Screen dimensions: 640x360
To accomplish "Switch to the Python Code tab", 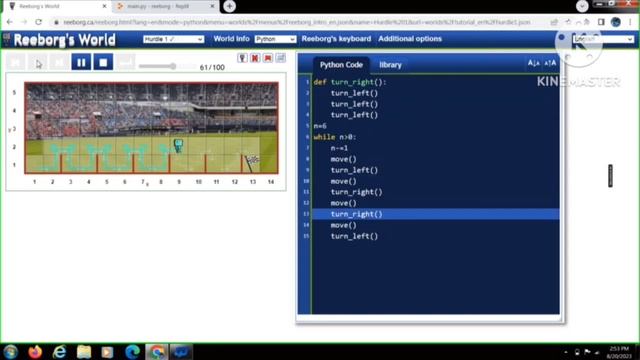I will pyautogui.click(x=341, y=65).
